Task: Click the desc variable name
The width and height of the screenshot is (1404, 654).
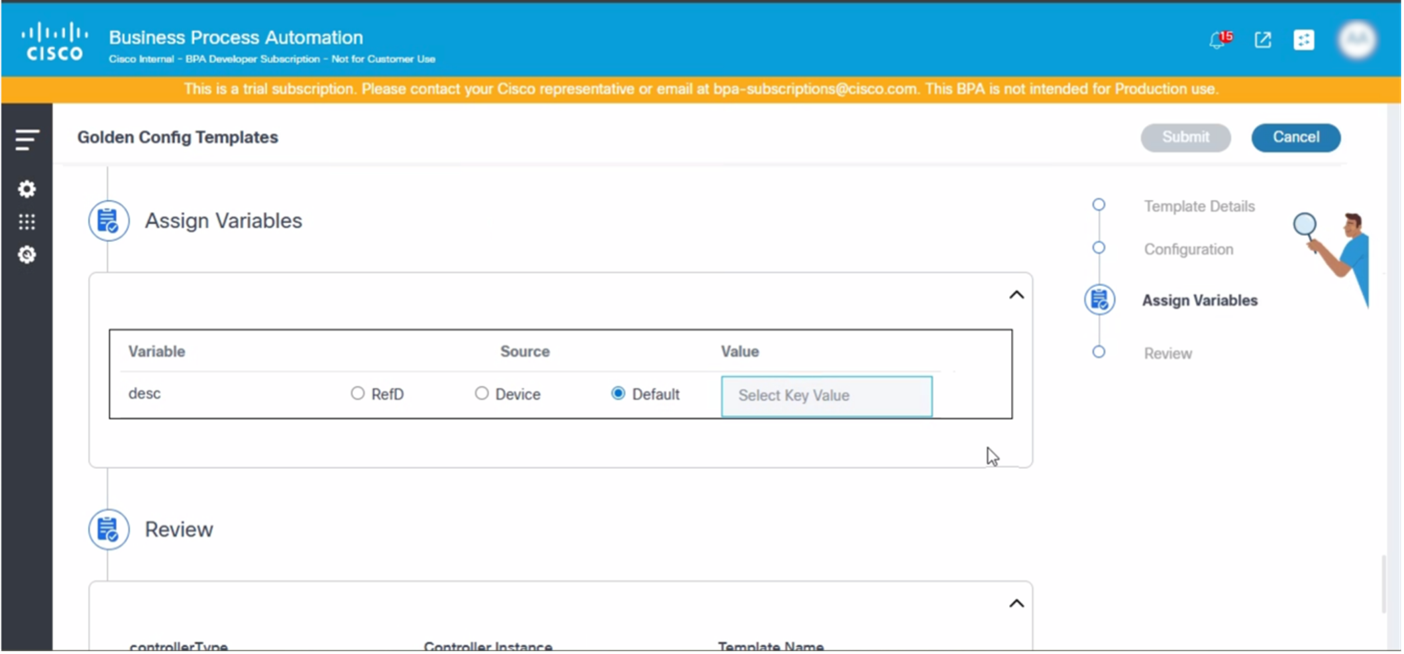Action: click(145, 394)
